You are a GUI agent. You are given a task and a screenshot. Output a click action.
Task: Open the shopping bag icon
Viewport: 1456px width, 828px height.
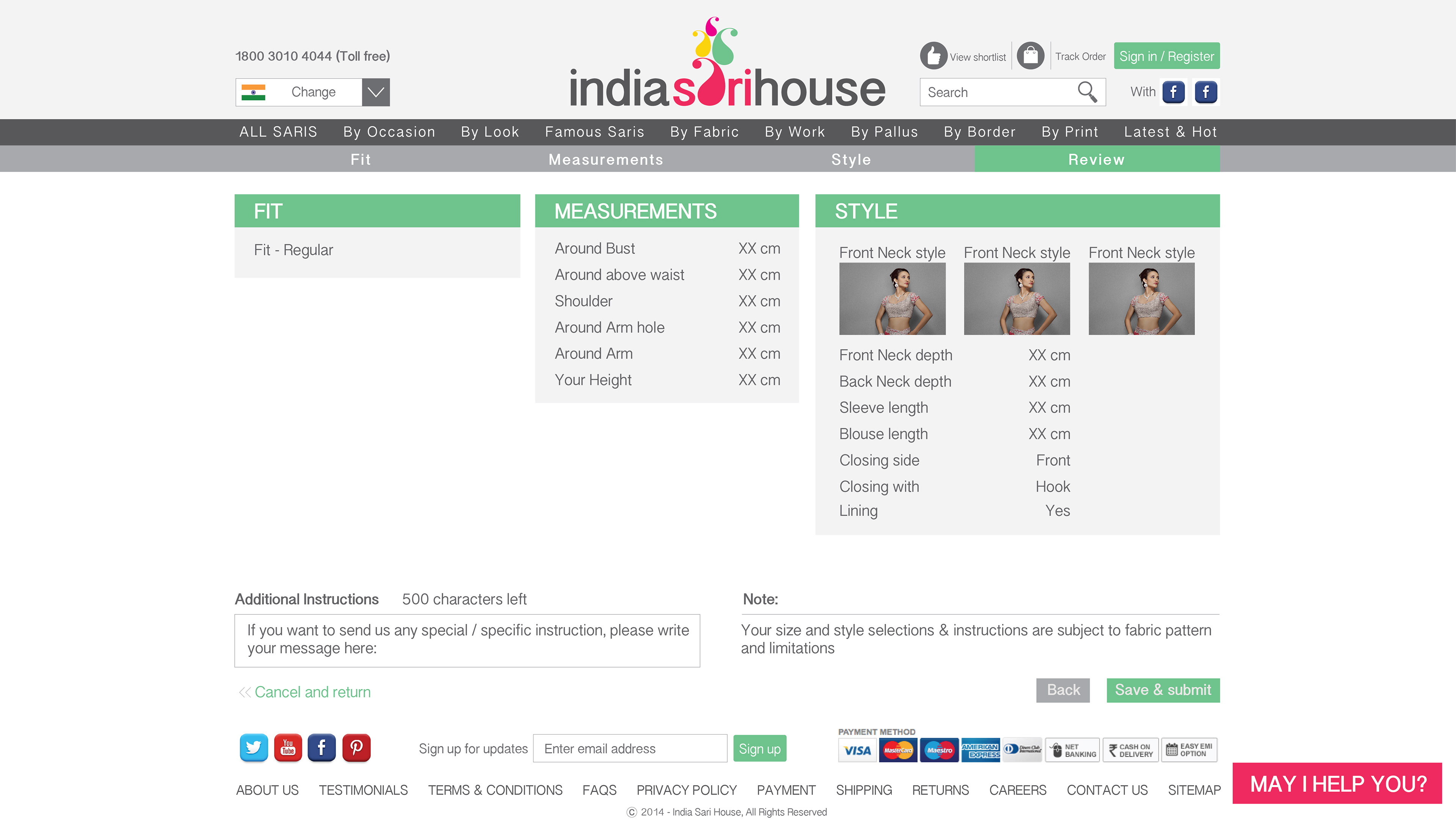tap(1030, 56)
